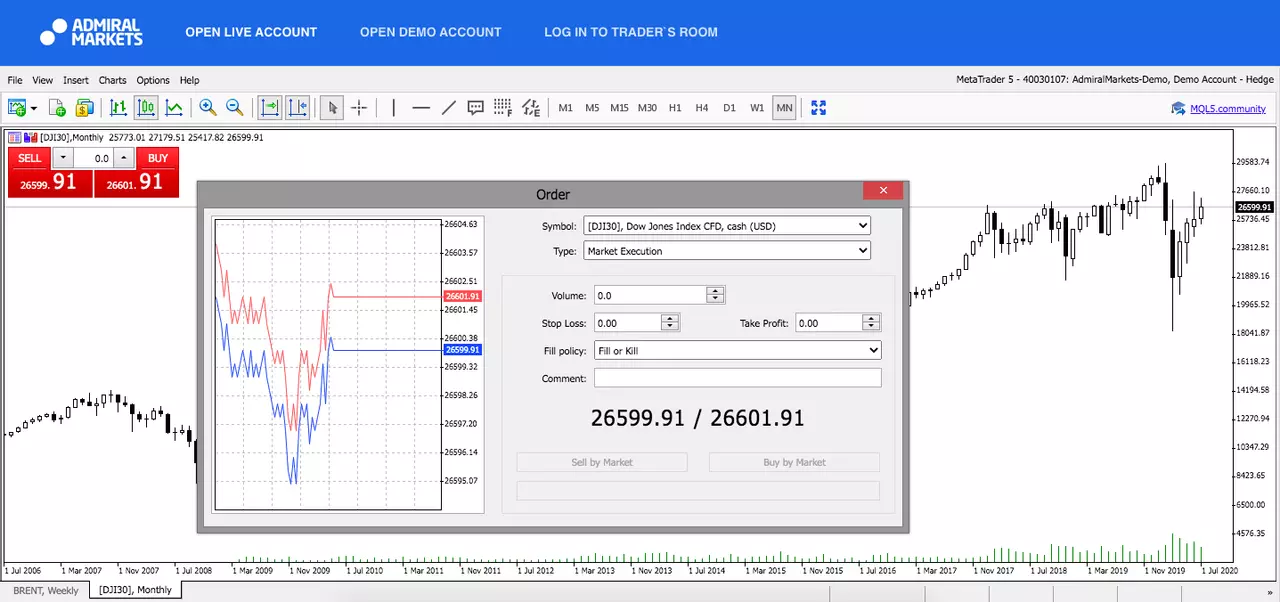The image size is (1280, 602).
Task: Select the Fibonacci retracement tool
Action: 503,108
